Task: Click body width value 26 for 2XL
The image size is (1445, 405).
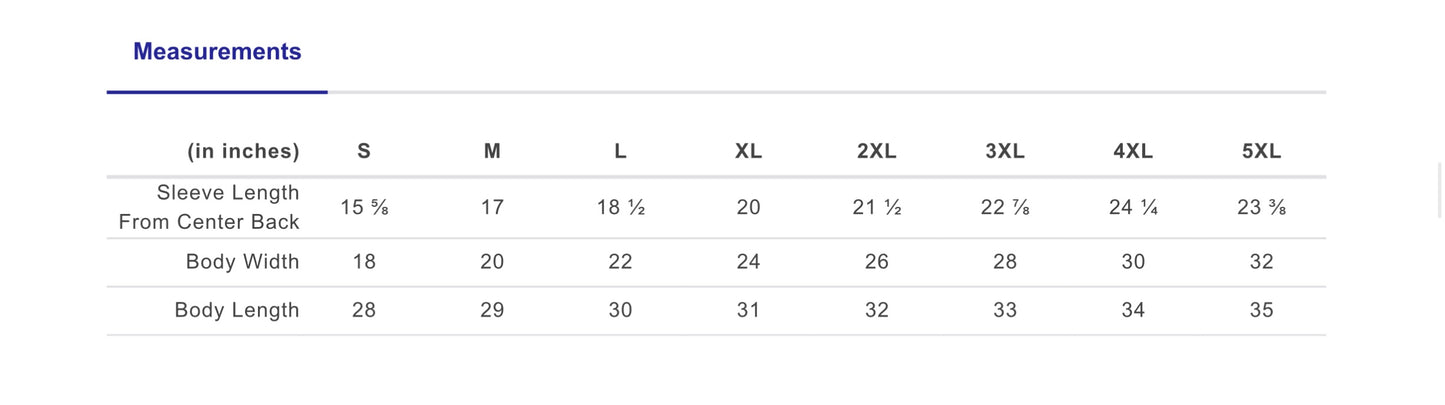Action: [876, 262]
